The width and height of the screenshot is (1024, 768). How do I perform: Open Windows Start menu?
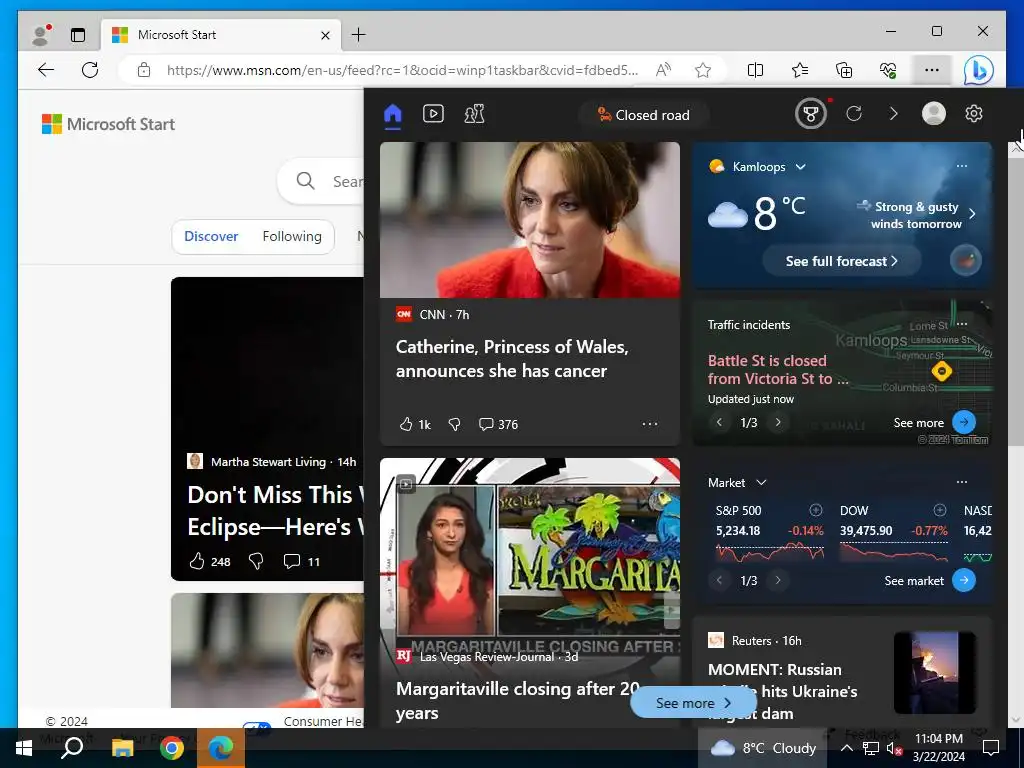tap(24, 748)
